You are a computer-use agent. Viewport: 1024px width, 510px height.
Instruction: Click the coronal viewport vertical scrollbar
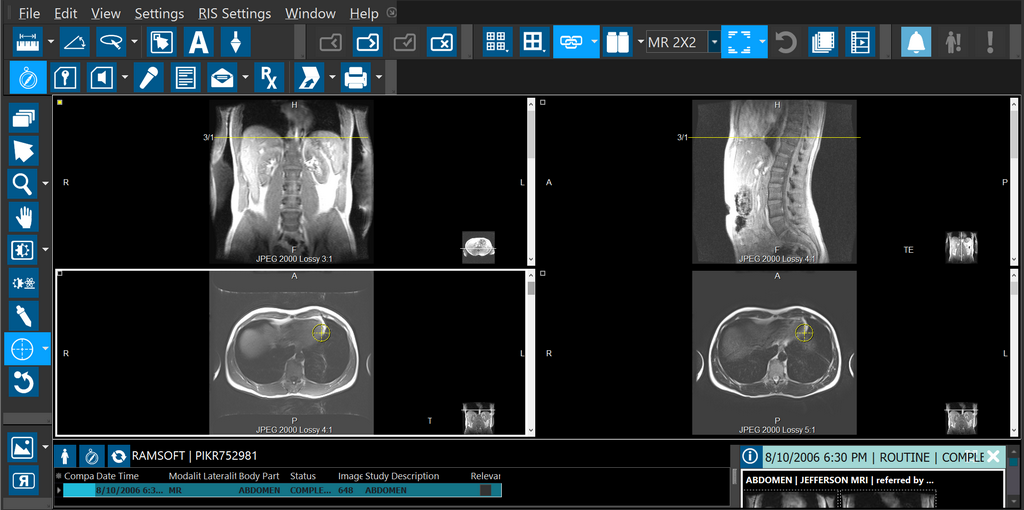[530, 180]
